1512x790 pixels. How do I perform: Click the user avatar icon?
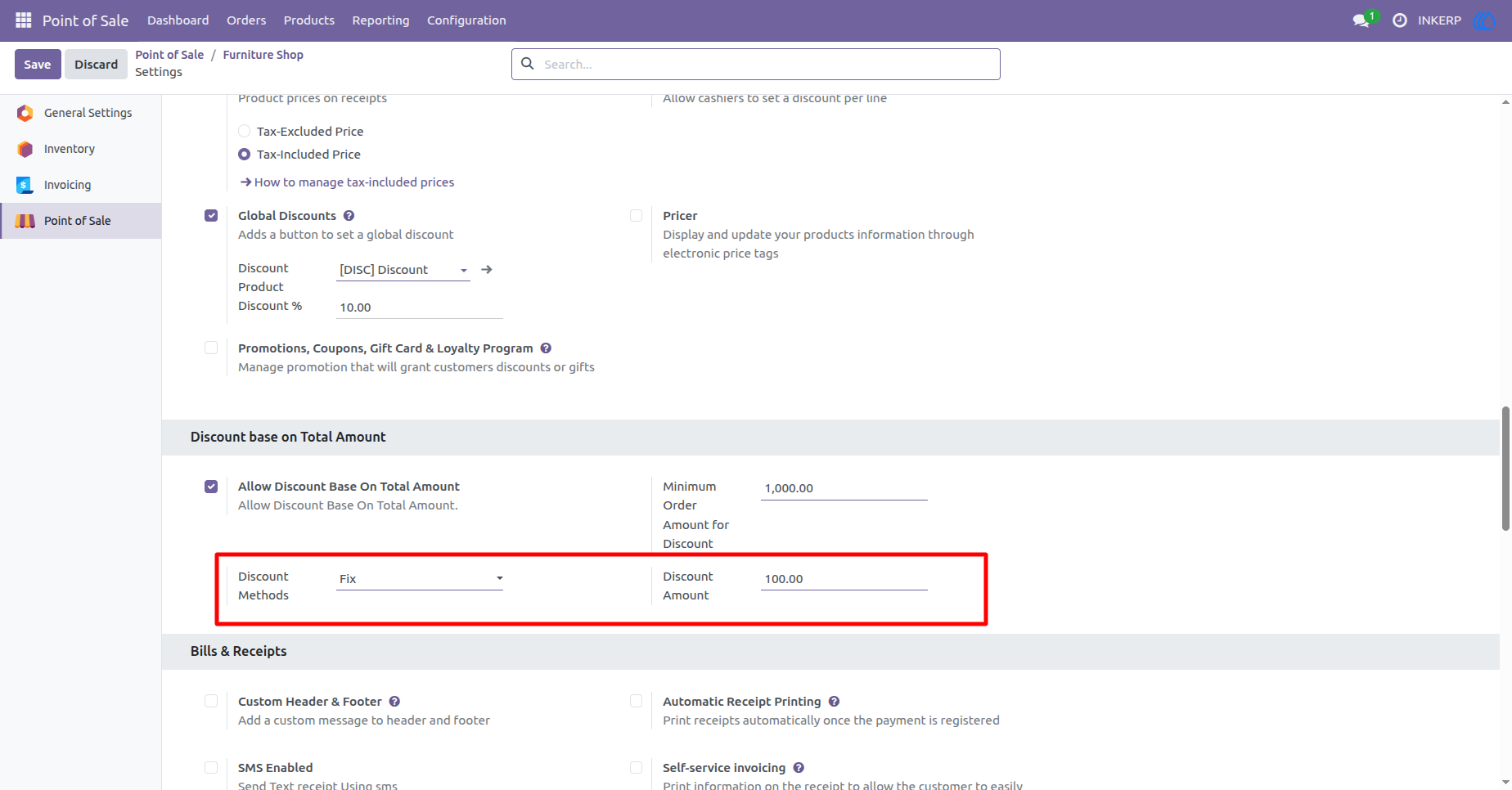1483,20
